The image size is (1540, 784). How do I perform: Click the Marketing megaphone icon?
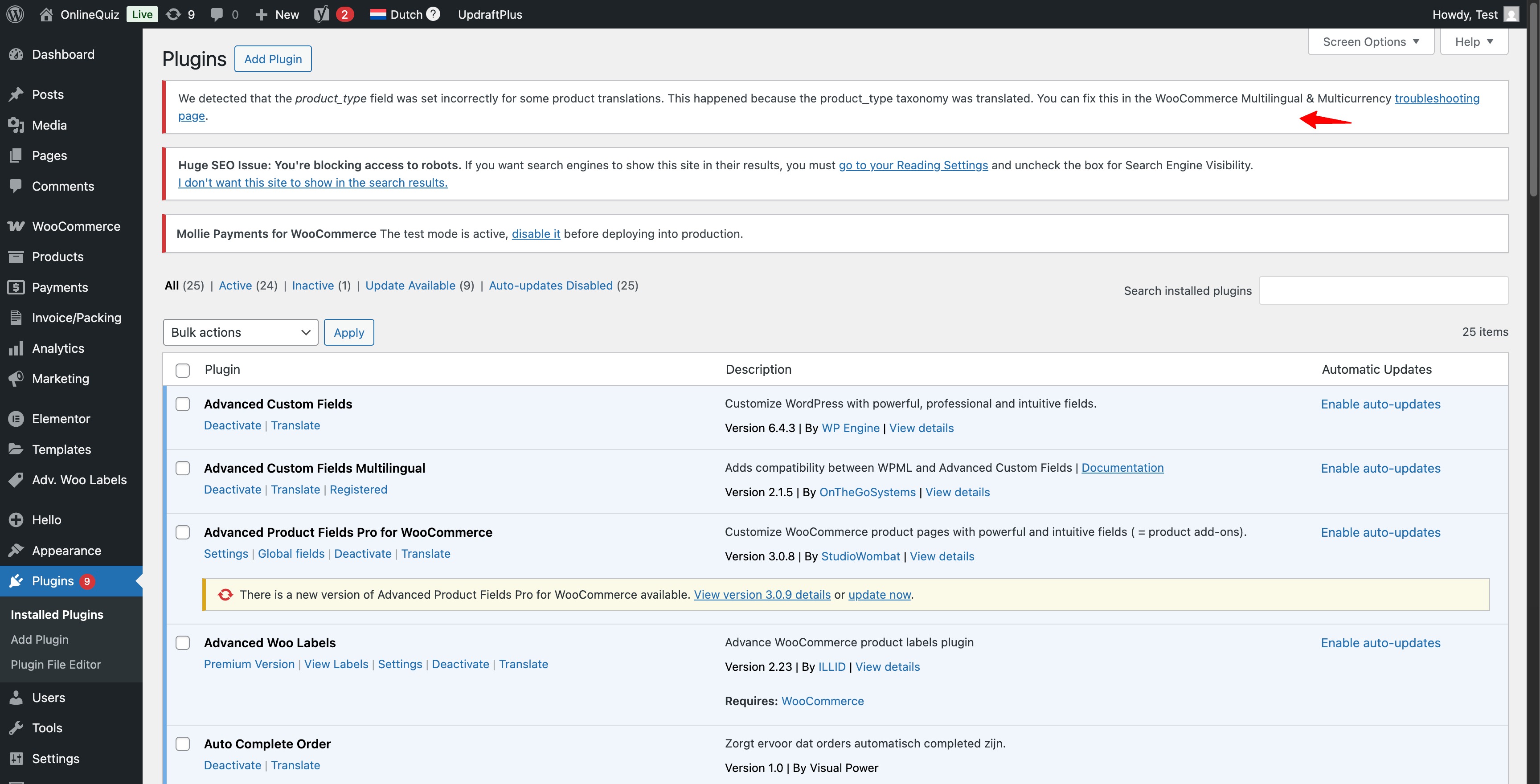[16, 378]
